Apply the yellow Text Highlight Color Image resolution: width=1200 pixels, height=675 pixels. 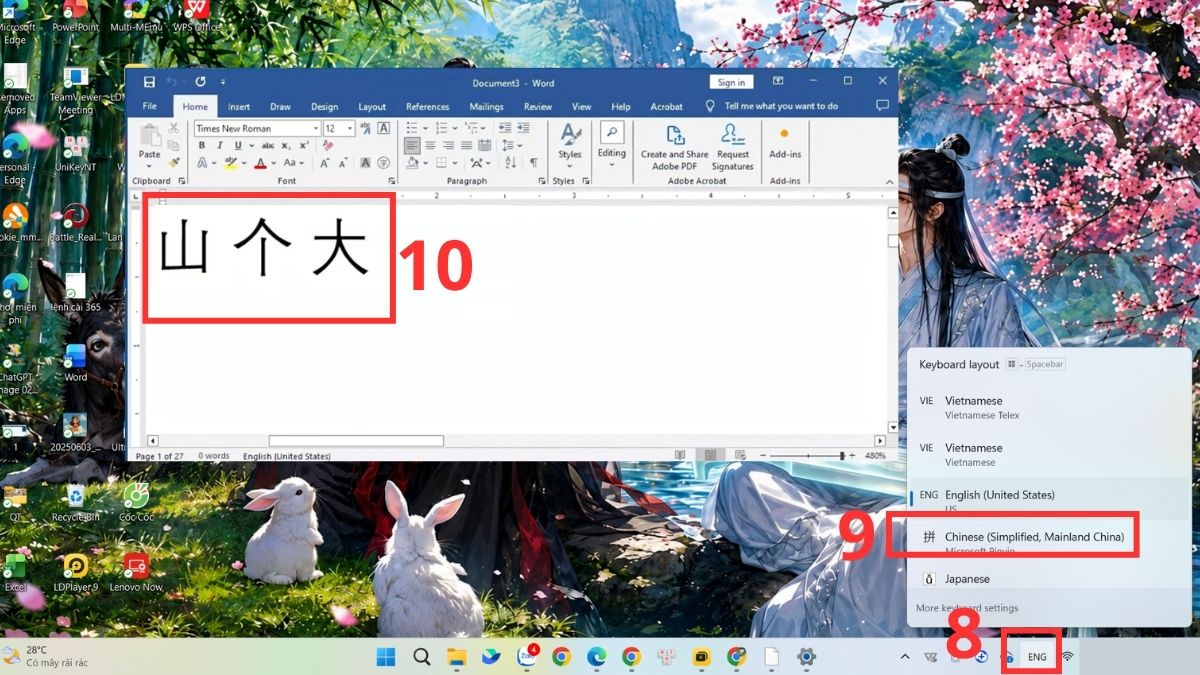[x=231, y=162]
